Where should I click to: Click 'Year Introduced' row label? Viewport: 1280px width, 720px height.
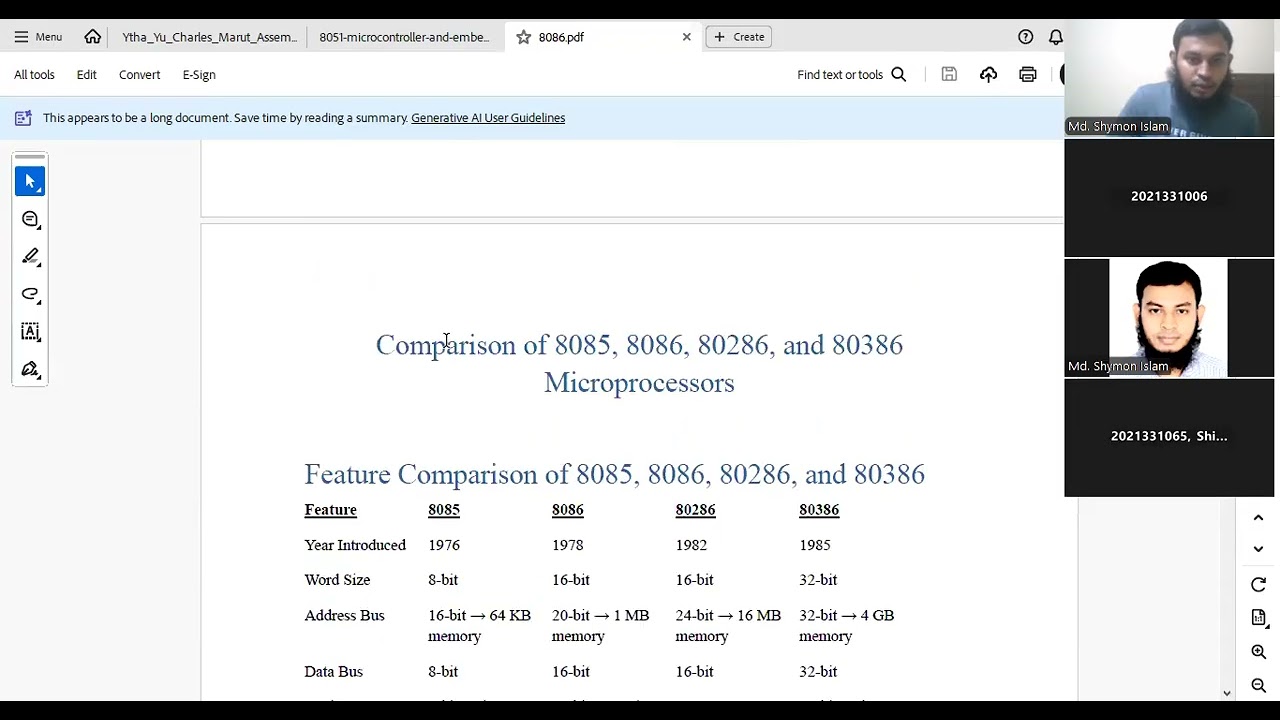tap(355, 545)
